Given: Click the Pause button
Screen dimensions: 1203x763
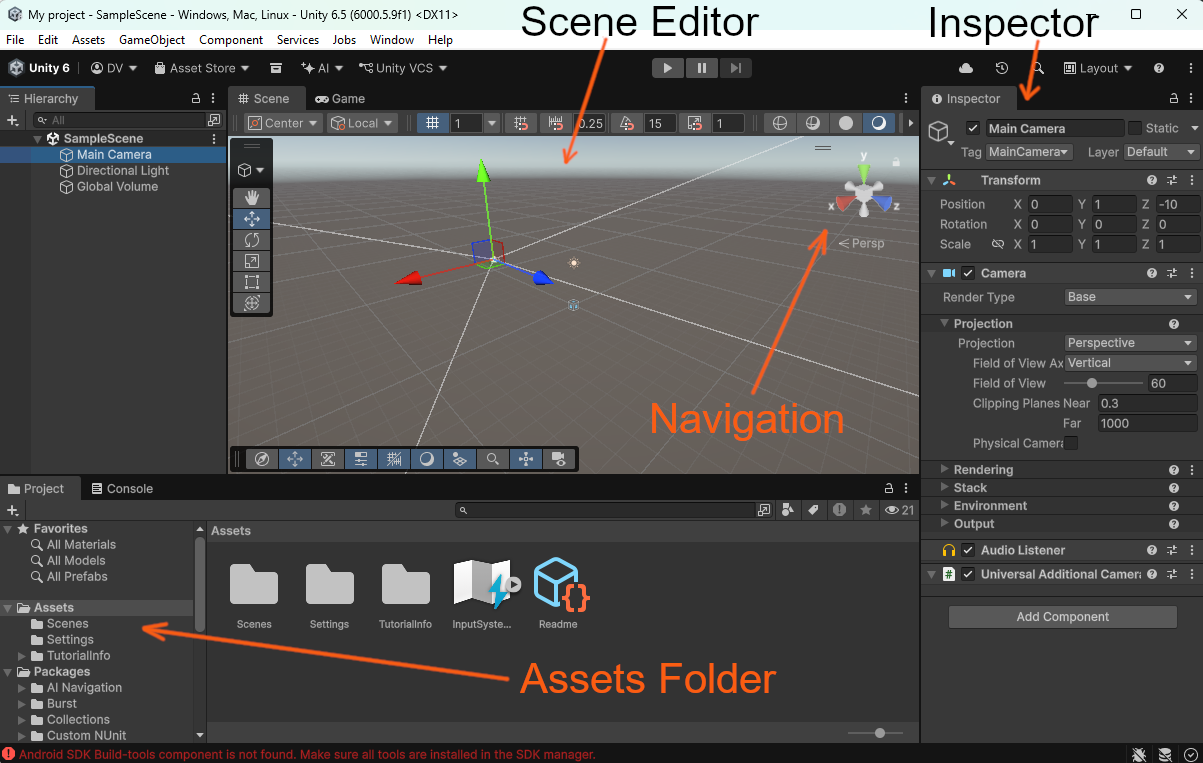Looking at the screenshot, I should coord(702,68).
